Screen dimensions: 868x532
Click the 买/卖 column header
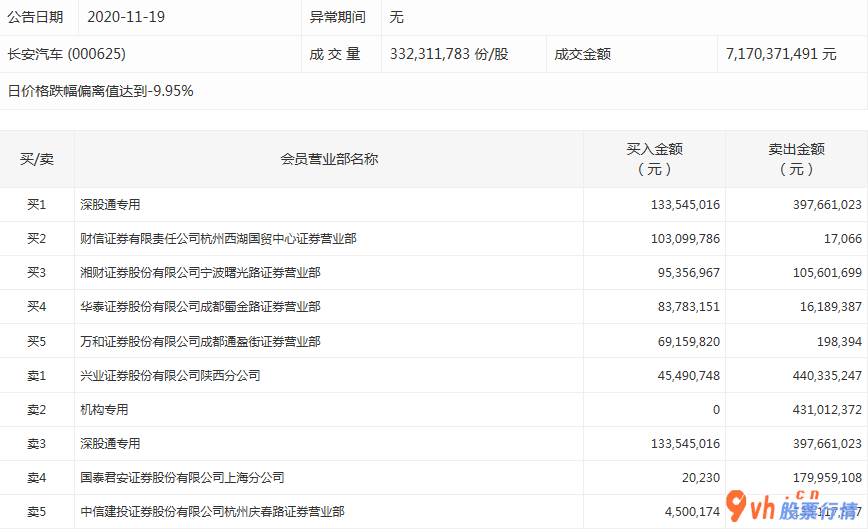(37, 159)
